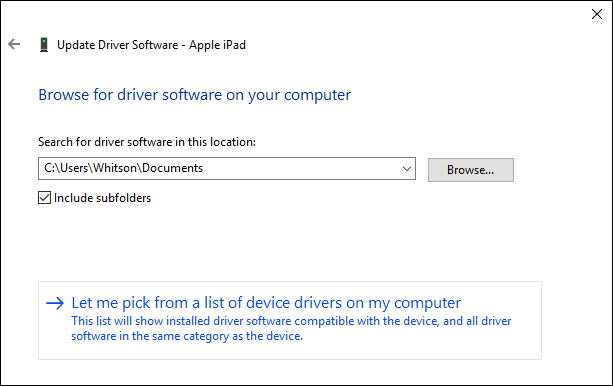Expand the driver location dropdown arrow
This screenshot has width=613, height=386.
pyautogui.click(x=407, y=169)
